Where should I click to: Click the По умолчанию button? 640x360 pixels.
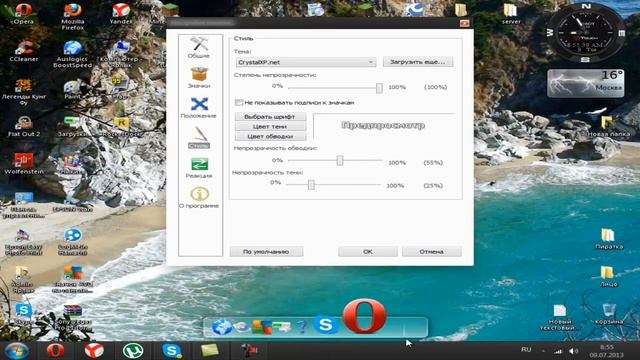pos(266,251)
